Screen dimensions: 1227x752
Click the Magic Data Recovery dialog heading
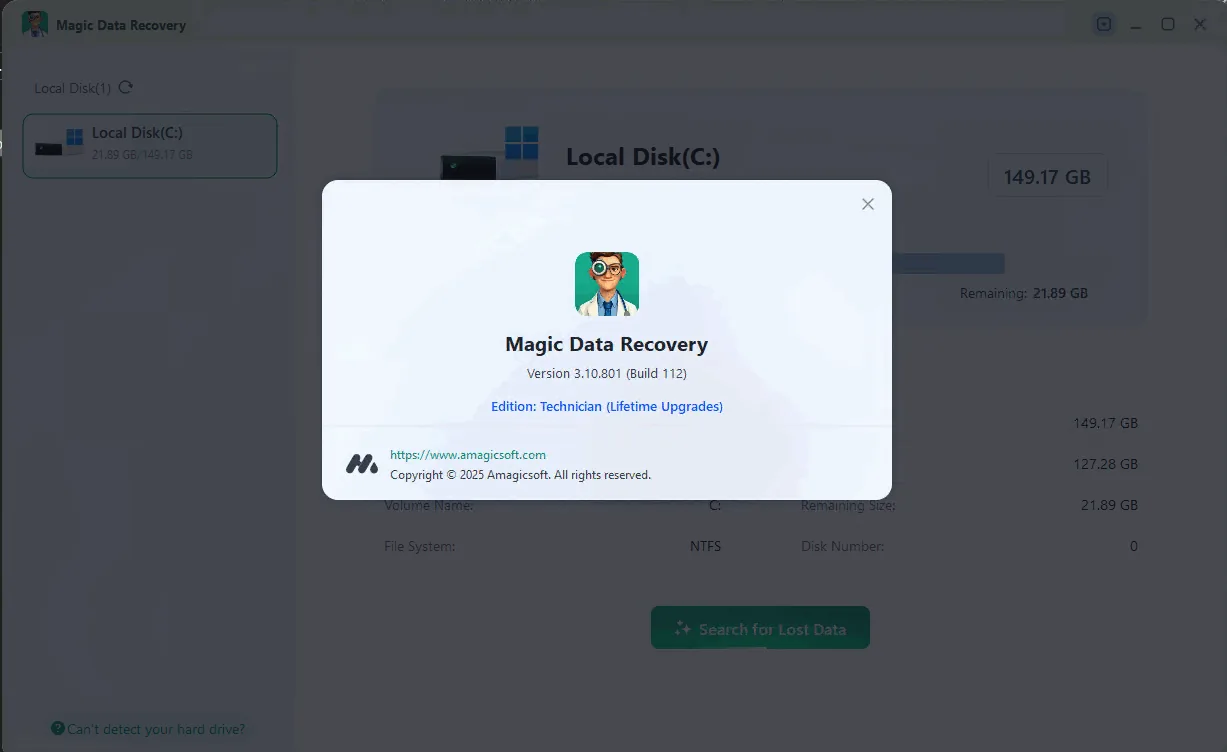[607, 344]
